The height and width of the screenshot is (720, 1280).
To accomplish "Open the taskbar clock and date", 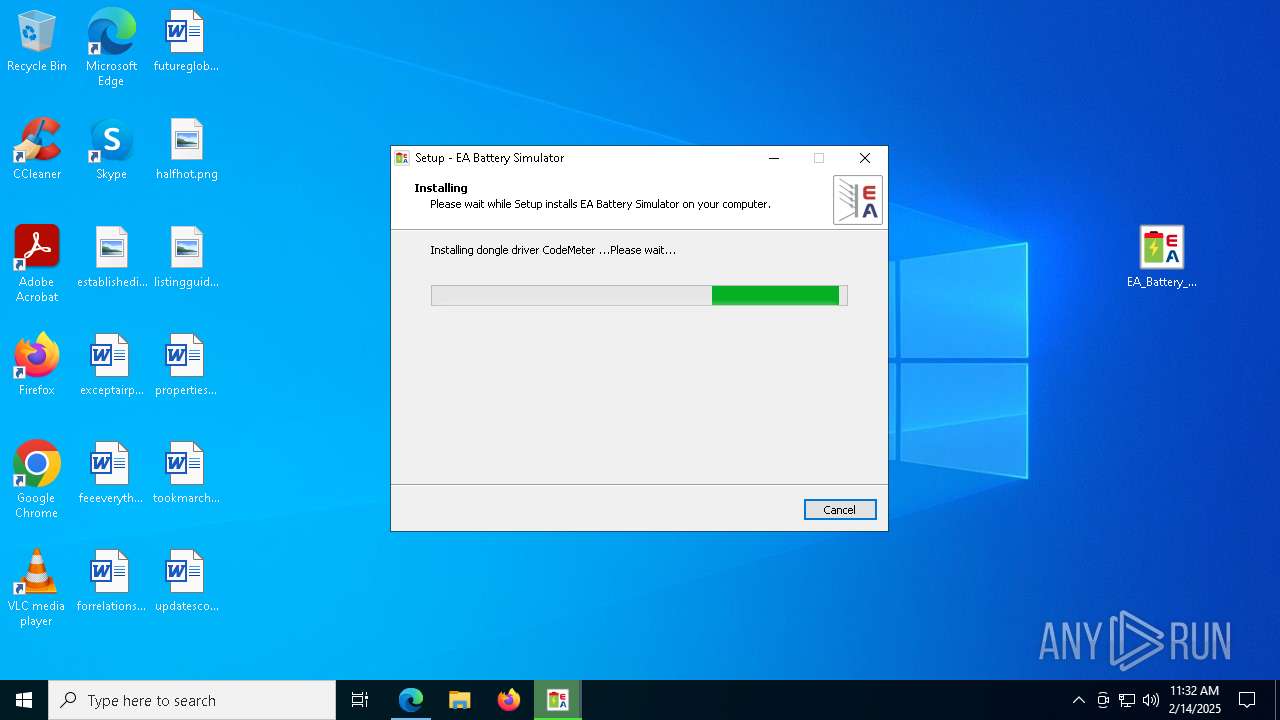I will [x=1195, y=700].
